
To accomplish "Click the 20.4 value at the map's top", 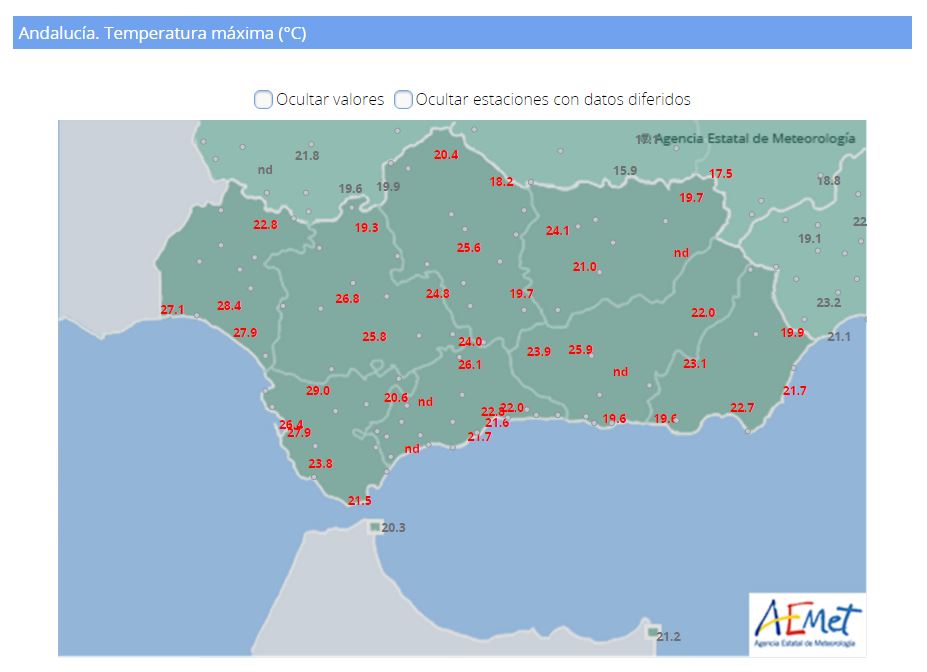I will coord(446,155).
